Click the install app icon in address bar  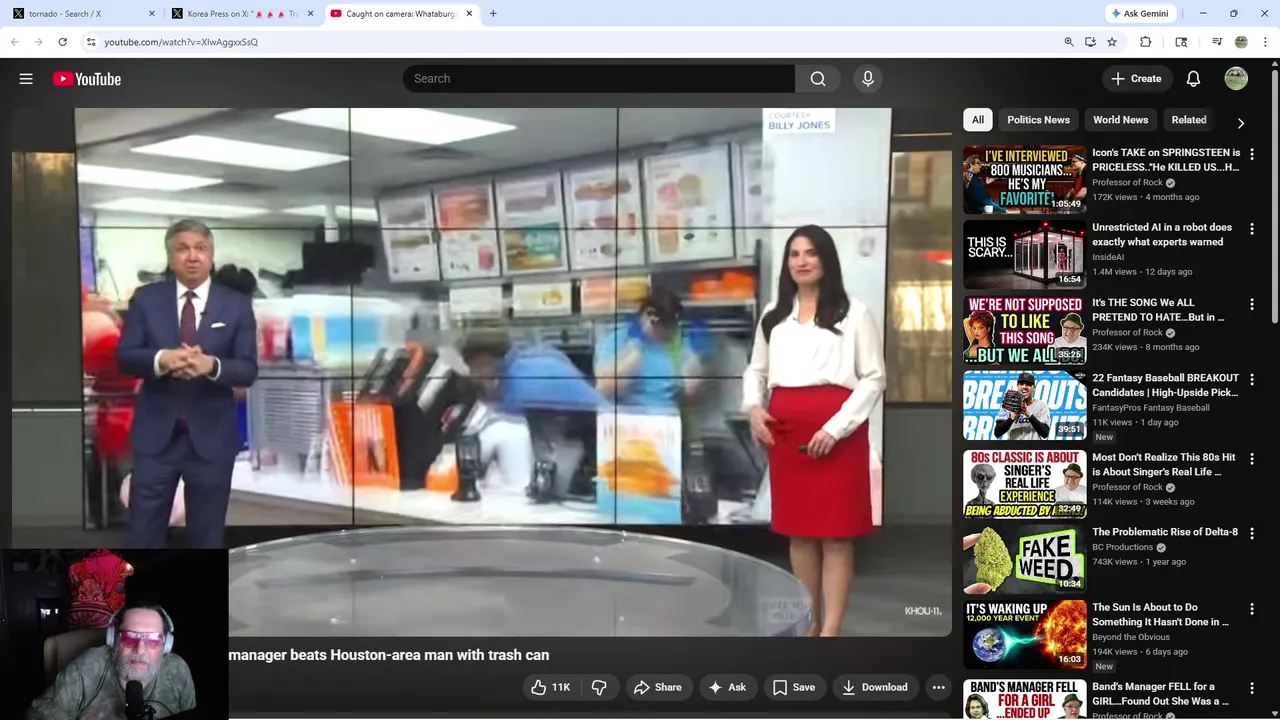(1090, 42)
